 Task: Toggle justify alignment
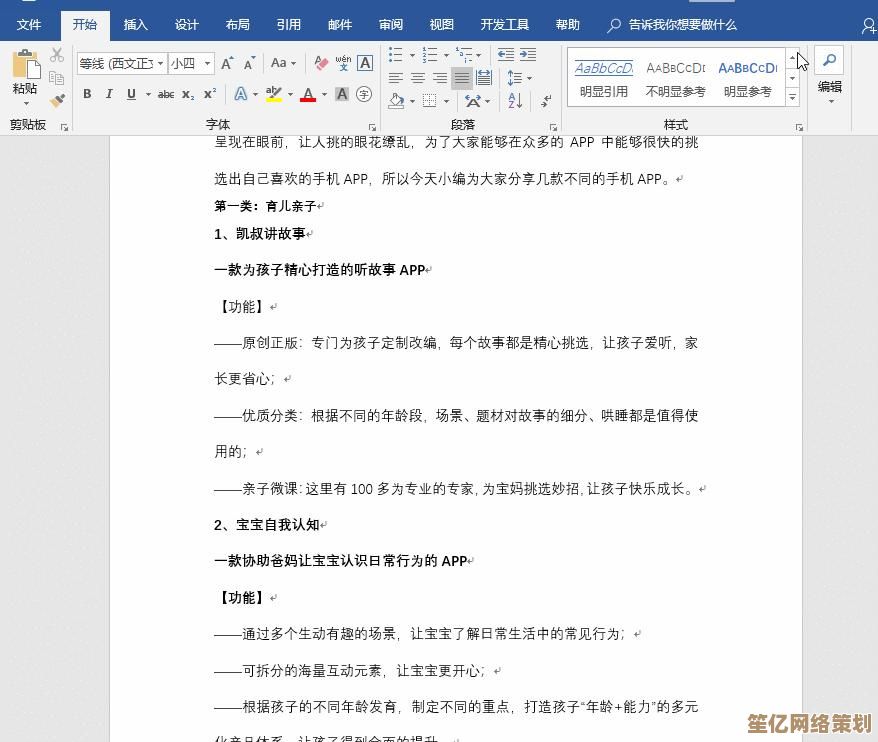pos(462,78)
